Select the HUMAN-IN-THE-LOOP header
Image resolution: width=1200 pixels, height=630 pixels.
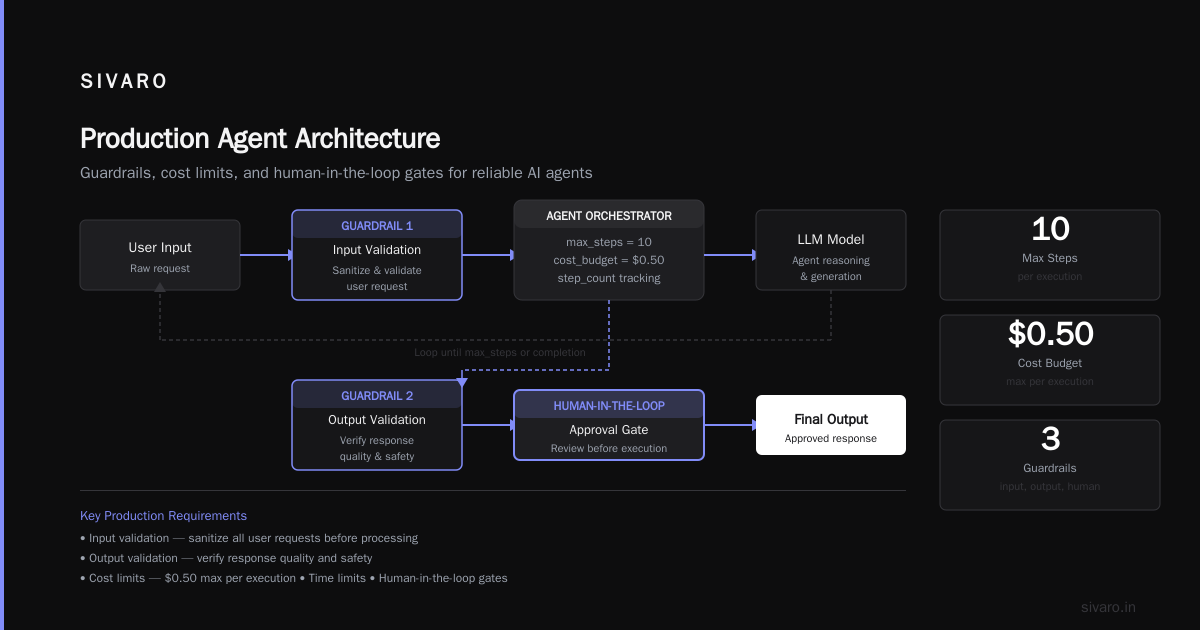click(x=609, y=406)
